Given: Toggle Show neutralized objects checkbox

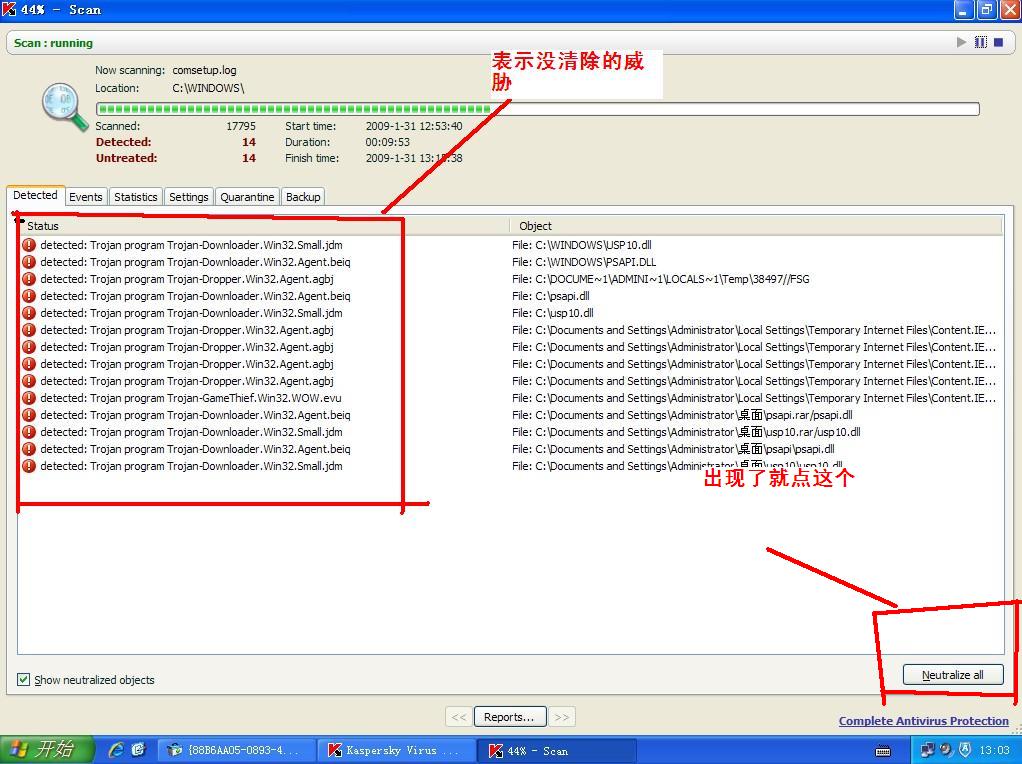Looking at the screenshot, I should pyautogui.click(x=23, y=680).
